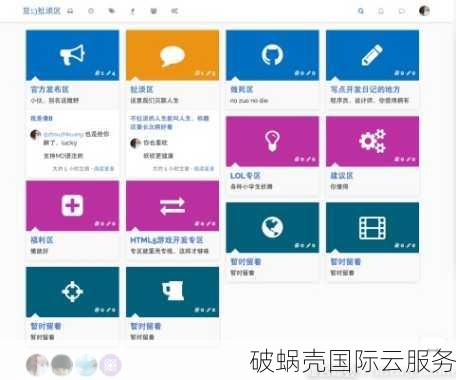Open the chat messages icon

[x=402, y=11]
